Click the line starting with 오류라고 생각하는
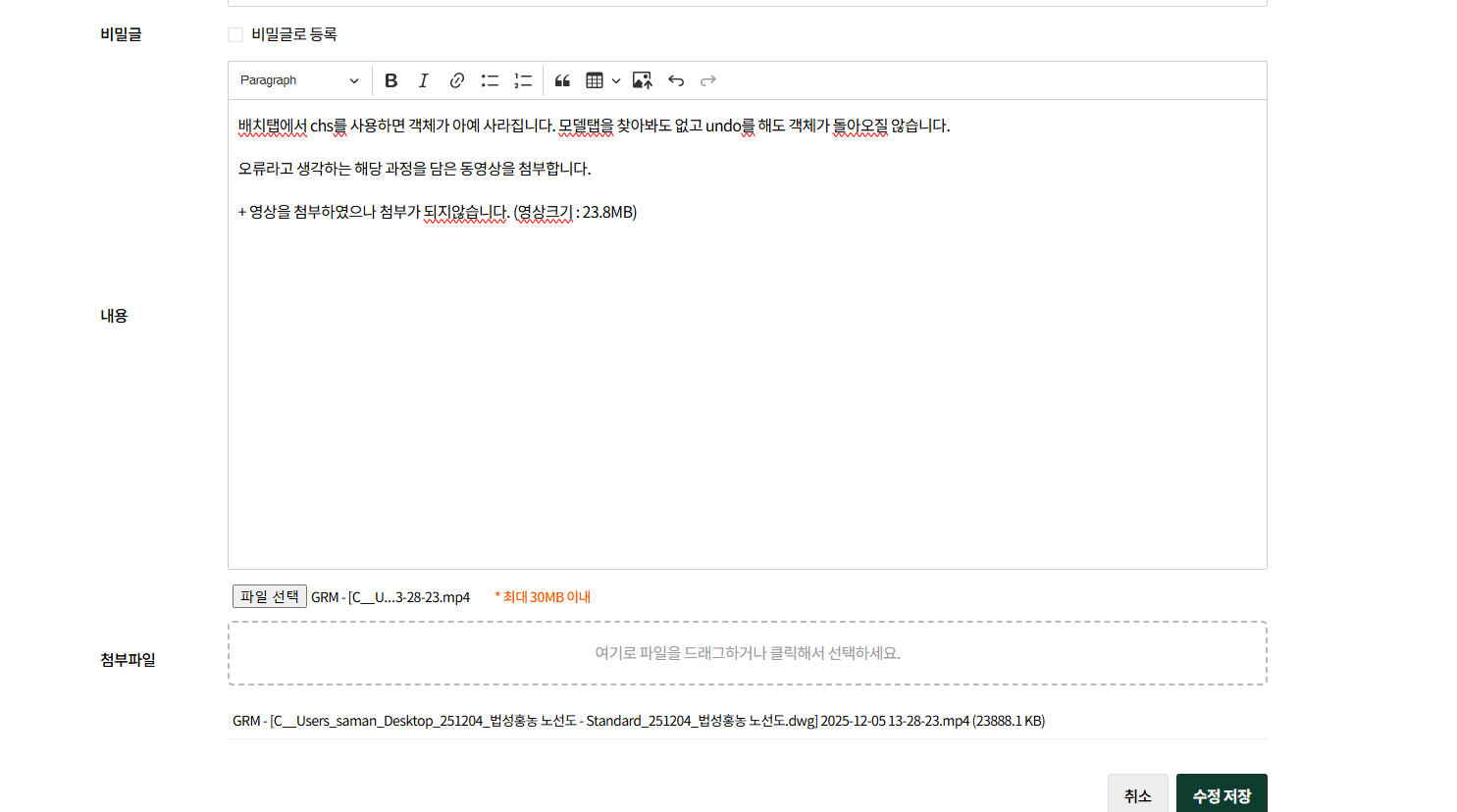 point(414,169)
